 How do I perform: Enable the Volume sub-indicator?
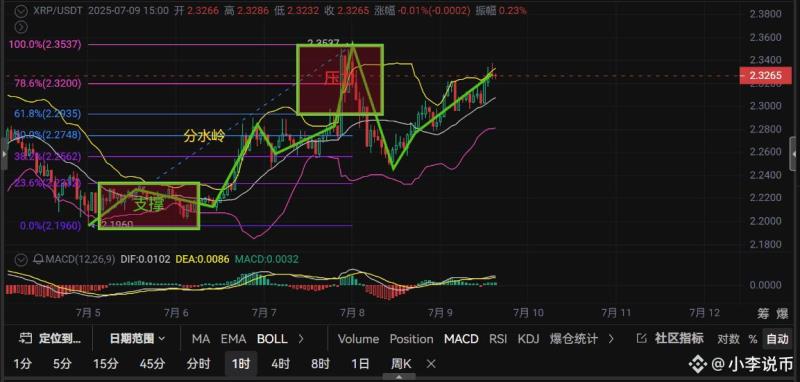point(358,339)
